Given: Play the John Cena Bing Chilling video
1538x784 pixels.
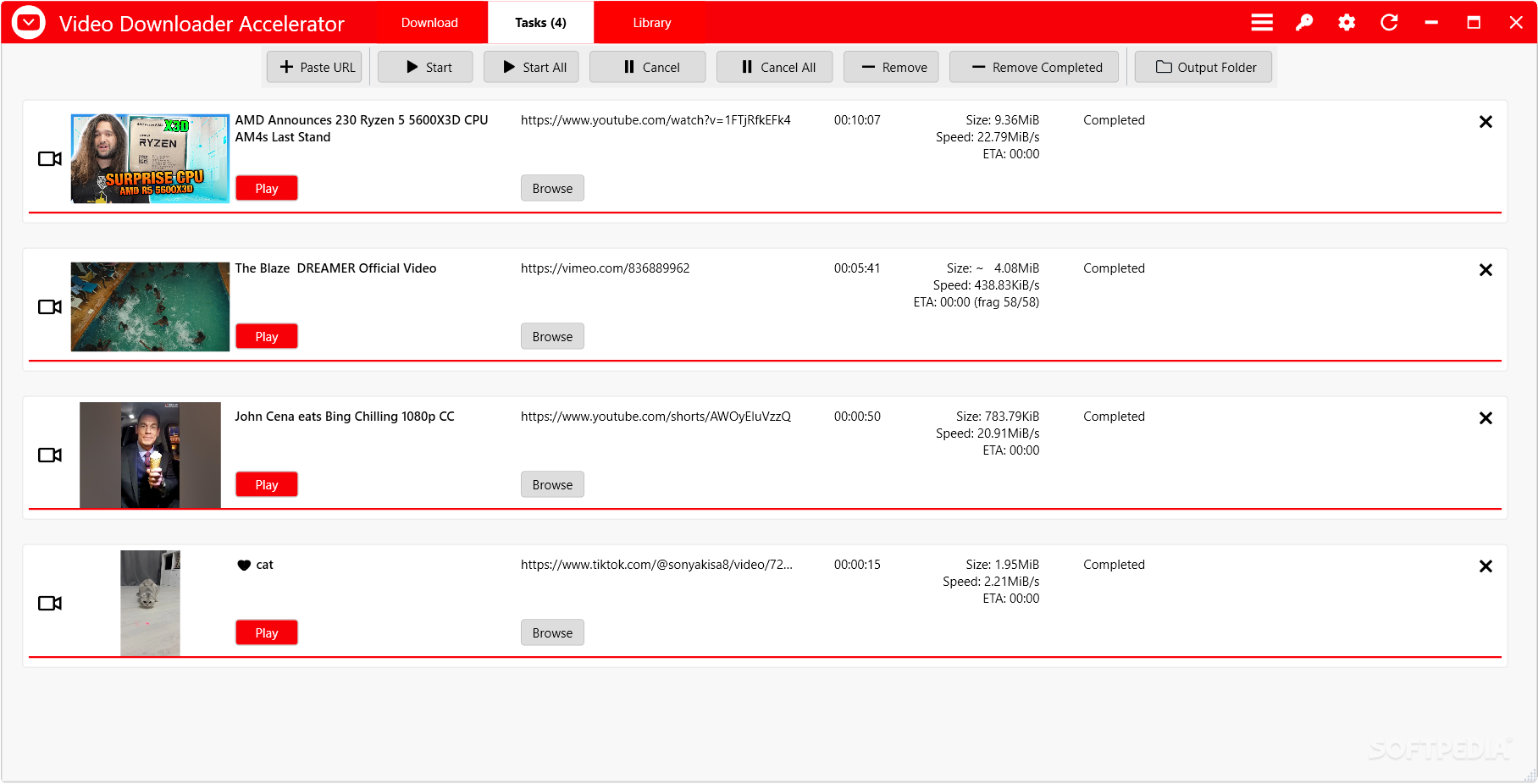Looking at the screenshot, I should coord(267,484).
